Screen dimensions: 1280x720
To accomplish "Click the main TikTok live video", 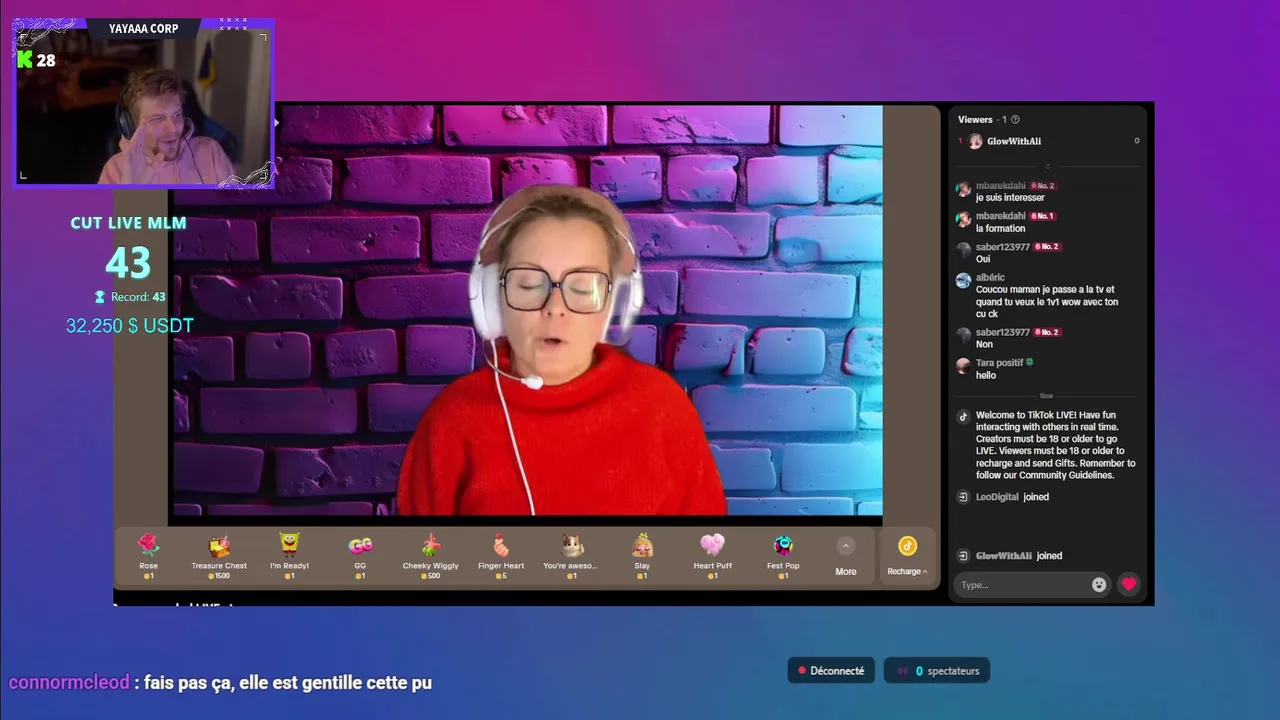I will [527, 311].
